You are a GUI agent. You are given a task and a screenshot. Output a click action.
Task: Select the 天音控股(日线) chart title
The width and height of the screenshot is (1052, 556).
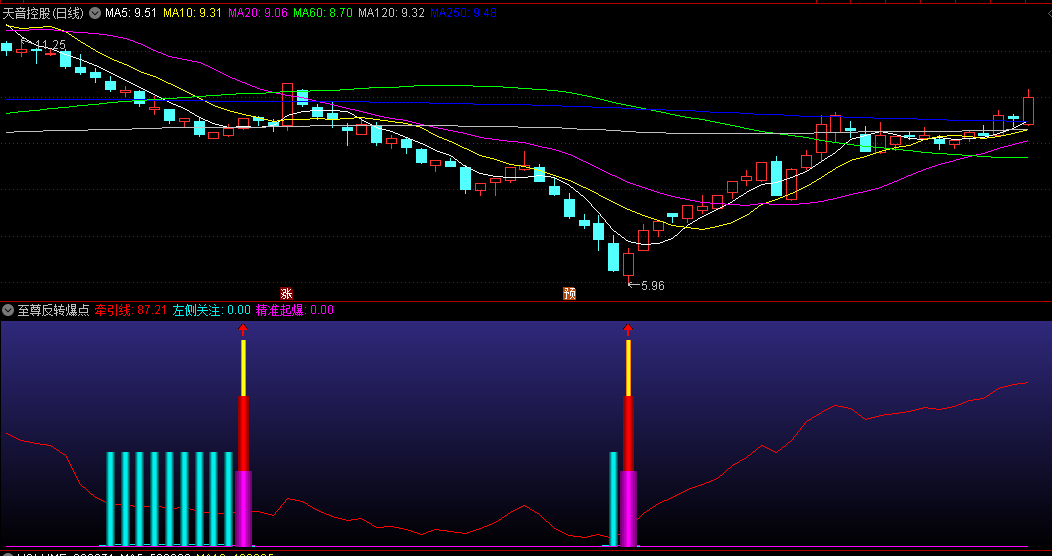[x=44, y=13]
